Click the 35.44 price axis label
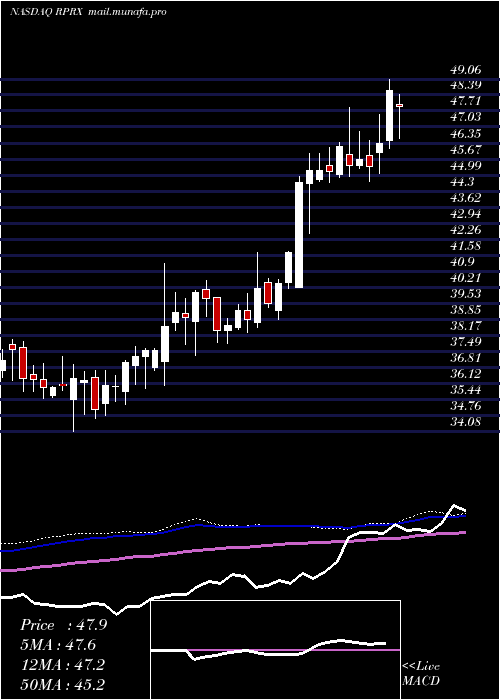The image size is (500, 700). click(x=466, y=391)
